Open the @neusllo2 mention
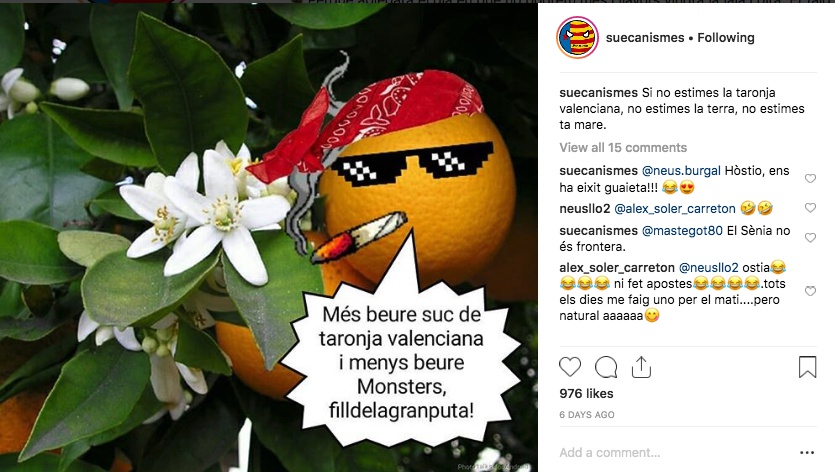 (x=709, y=267)
